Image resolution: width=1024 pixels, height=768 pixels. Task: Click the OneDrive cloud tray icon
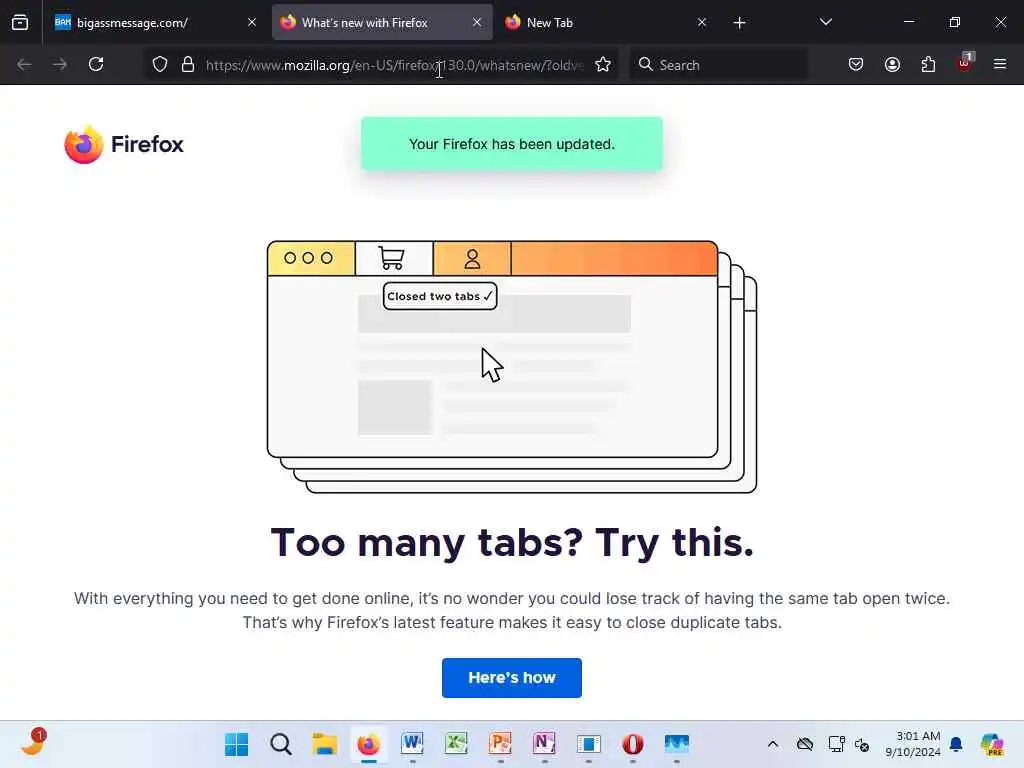[x=805, y=744]
